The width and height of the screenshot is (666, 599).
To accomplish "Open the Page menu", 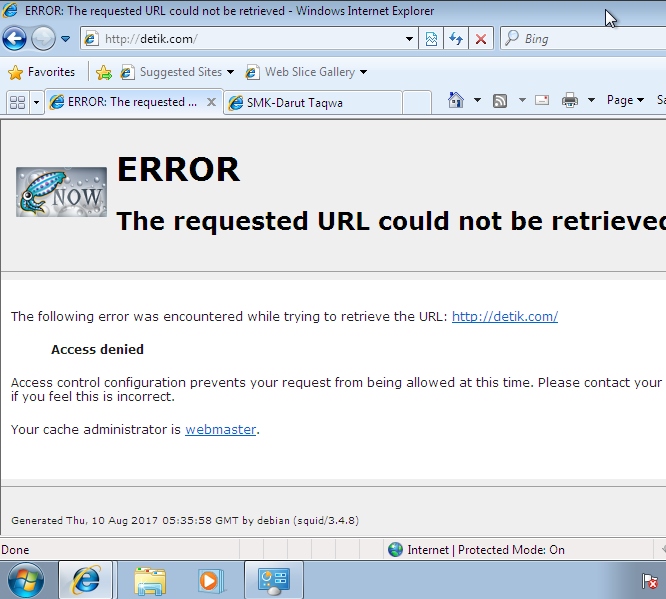I will tap(625, 100).
